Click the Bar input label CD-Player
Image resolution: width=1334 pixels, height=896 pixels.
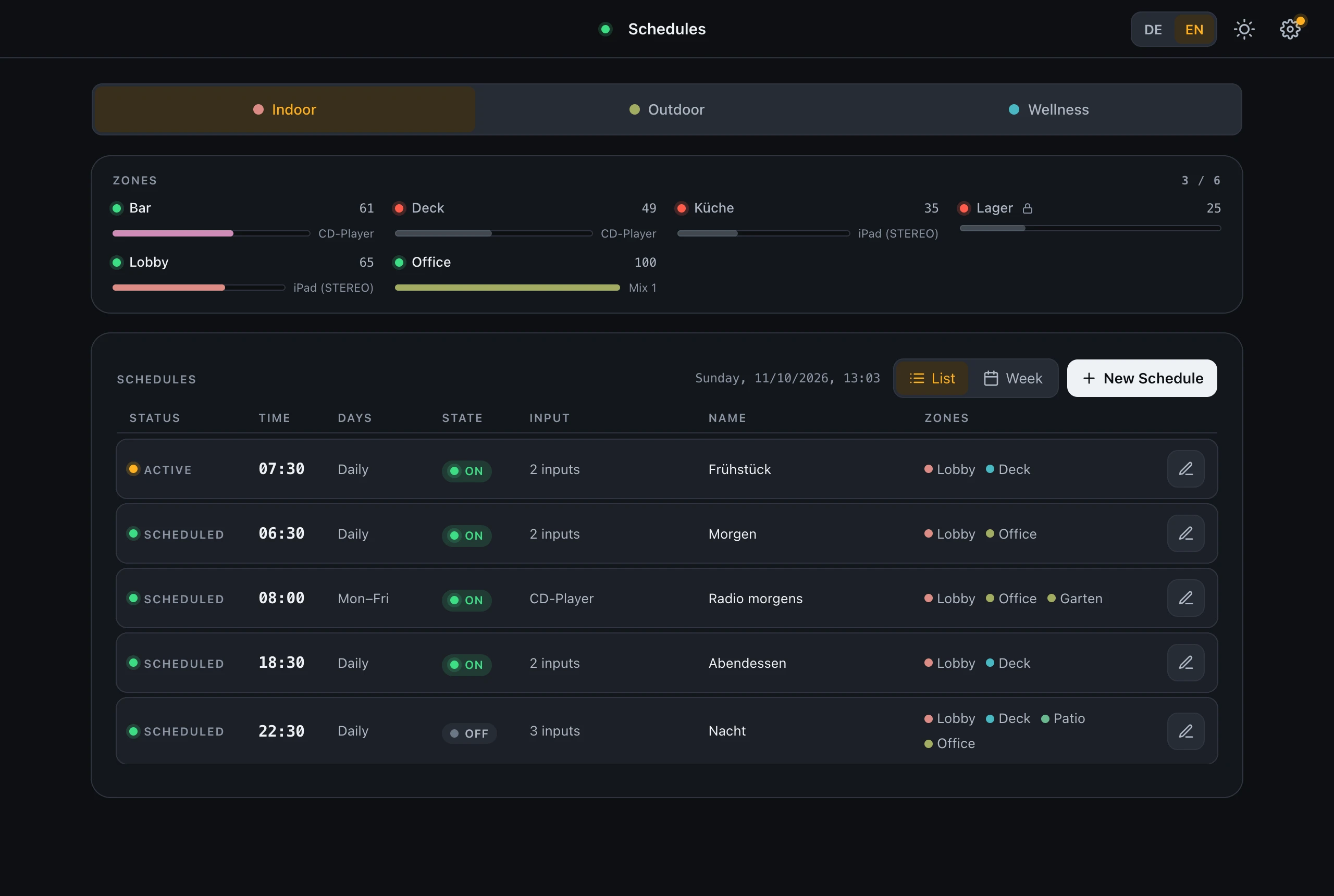point(346,234)
